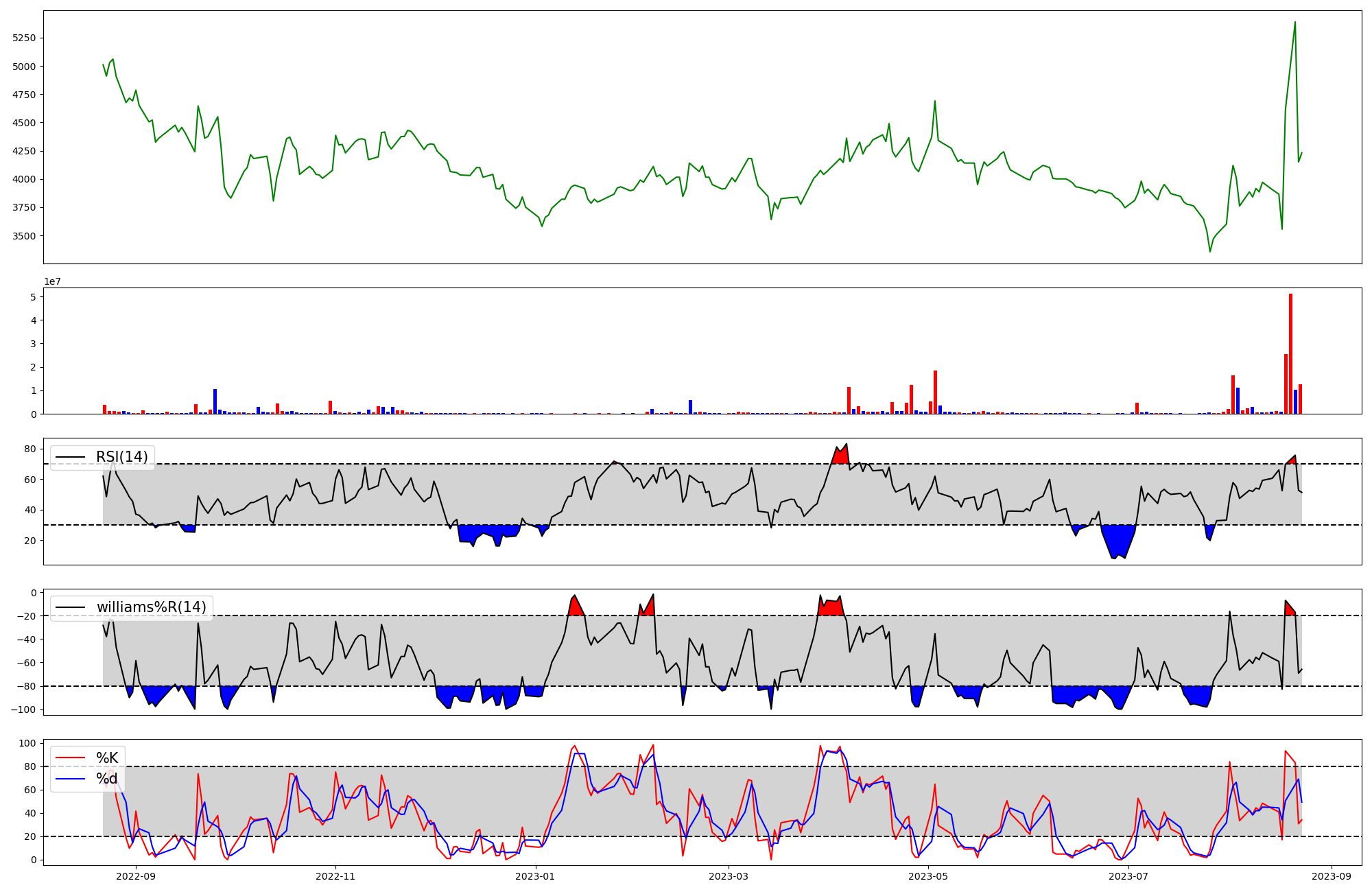
Task: Click the 3500 price axis tick label
Action: (x=24, y=236)
